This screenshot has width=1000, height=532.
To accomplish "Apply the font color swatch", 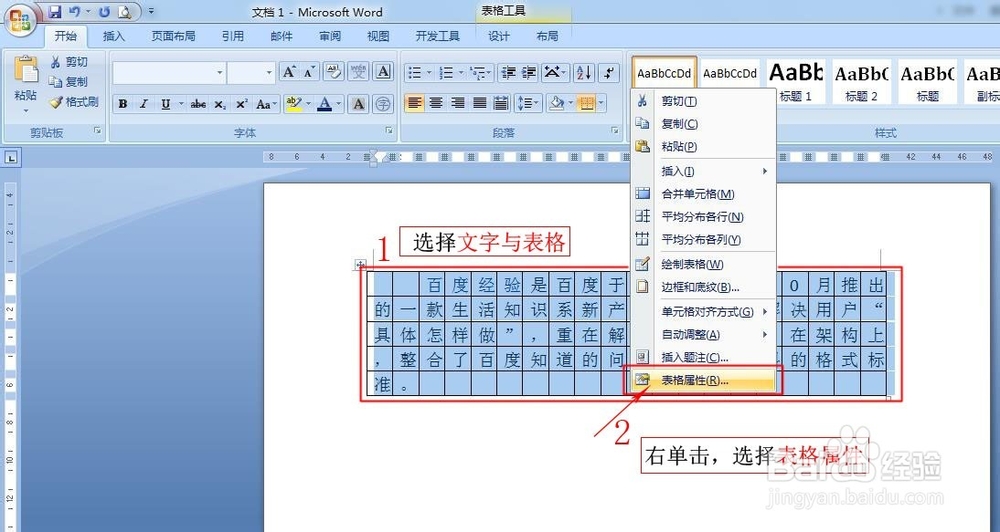I will [325, 103].
